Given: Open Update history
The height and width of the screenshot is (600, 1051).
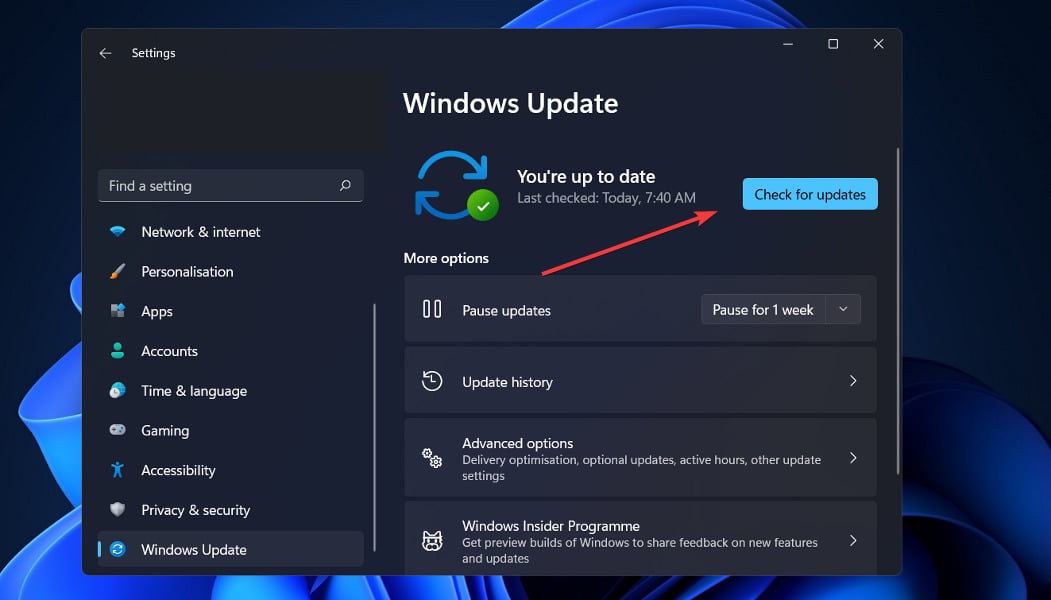Looking at the screenshot, I should (x=640, y=381).
